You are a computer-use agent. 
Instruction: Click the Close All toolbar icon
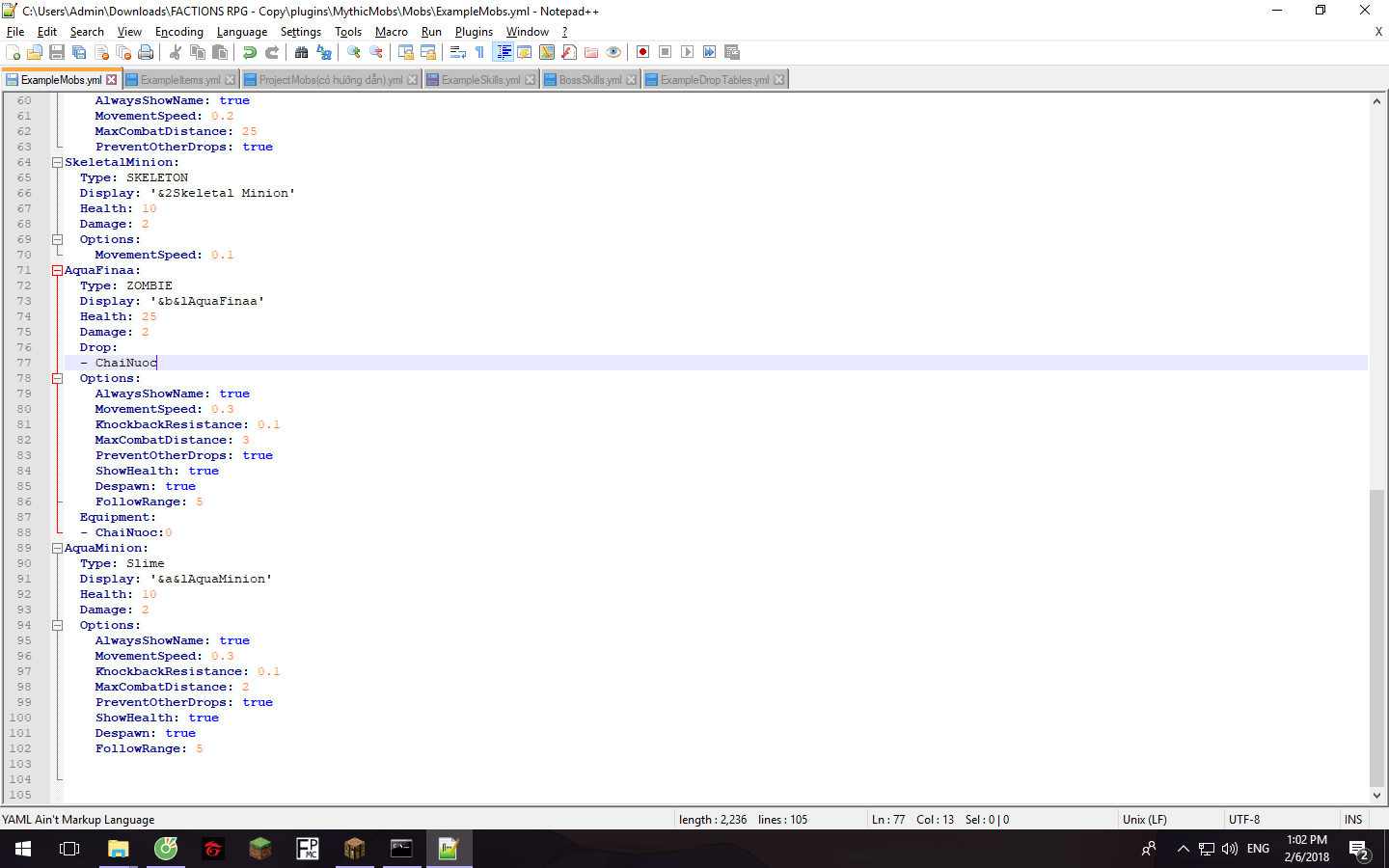pos(123,52)
